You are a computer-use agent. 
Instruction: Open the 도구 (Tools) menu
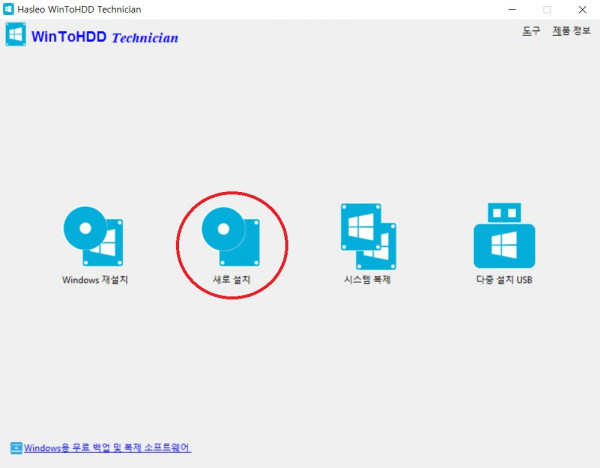[x=531, y=31]
